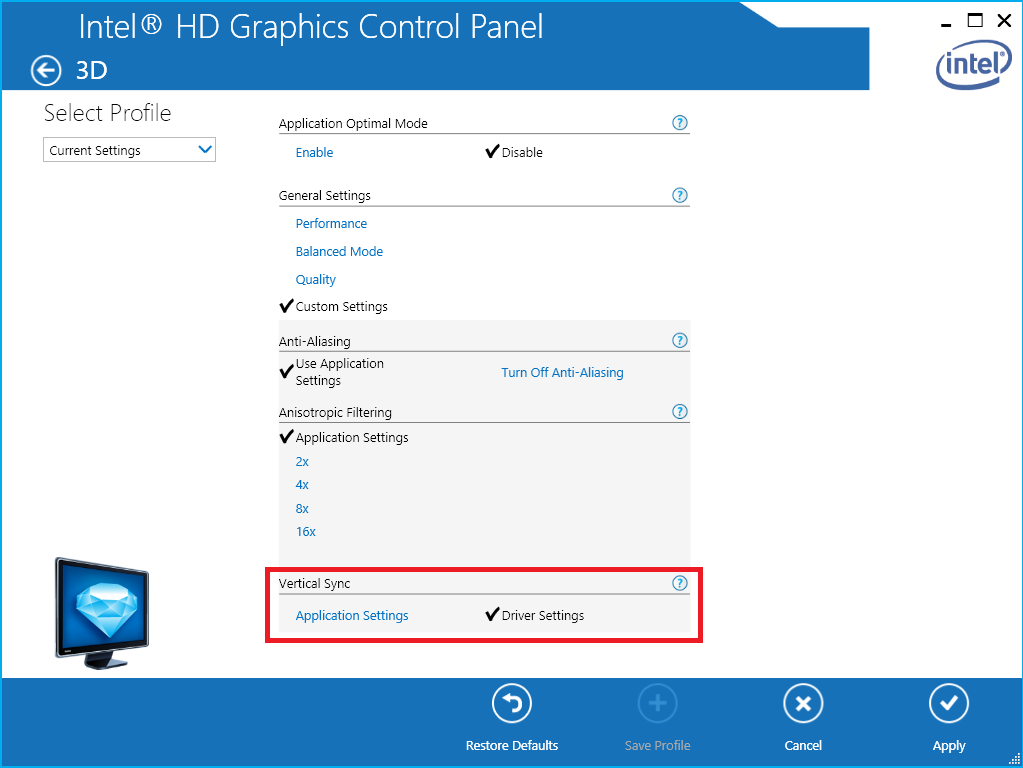Screen dimensions: 1023x768
Task: Click the monitor with diamond preview image
Action: pos(102,613)
